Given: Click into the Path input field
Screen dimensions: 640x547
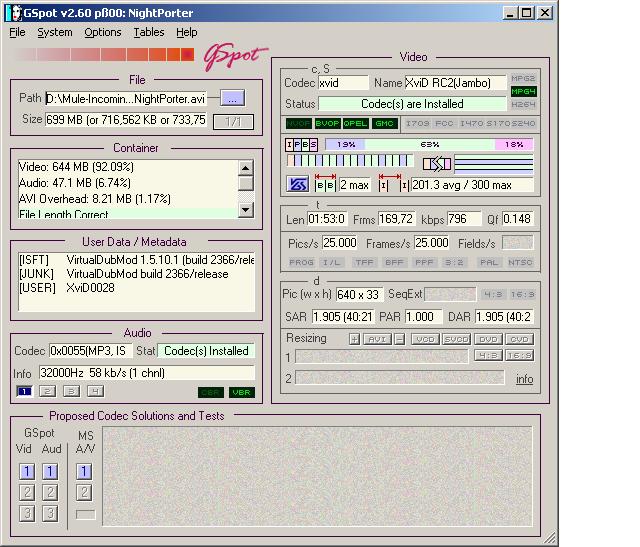Looking at the screenshot, I should click(x=126, y=98).
